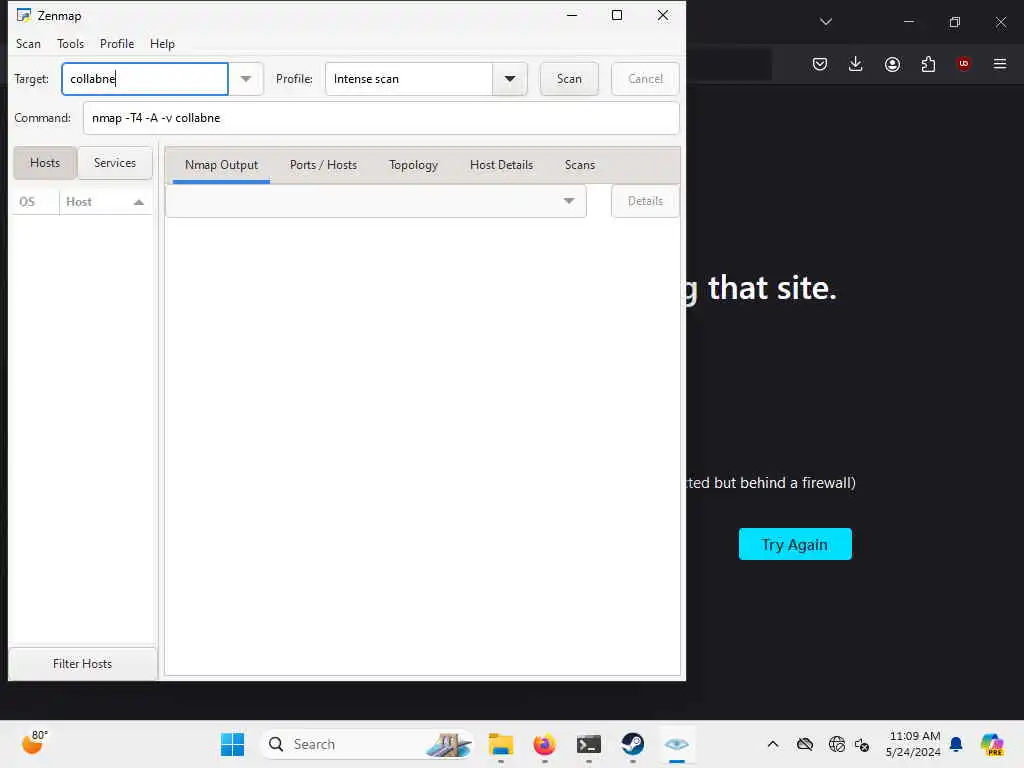Image resolution: width=1024 pixels, height=768 pixels.
Task: Click Firefox list all tabs chevron
Action: (x=826, y=22)
